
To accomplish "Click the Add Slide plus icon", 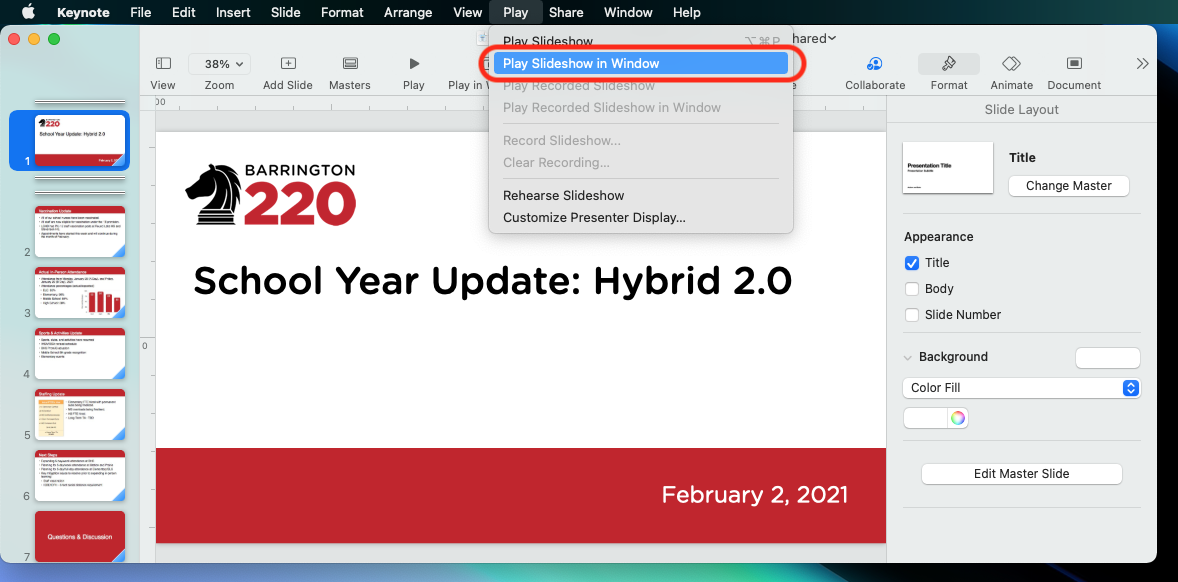I will point(288,64).
